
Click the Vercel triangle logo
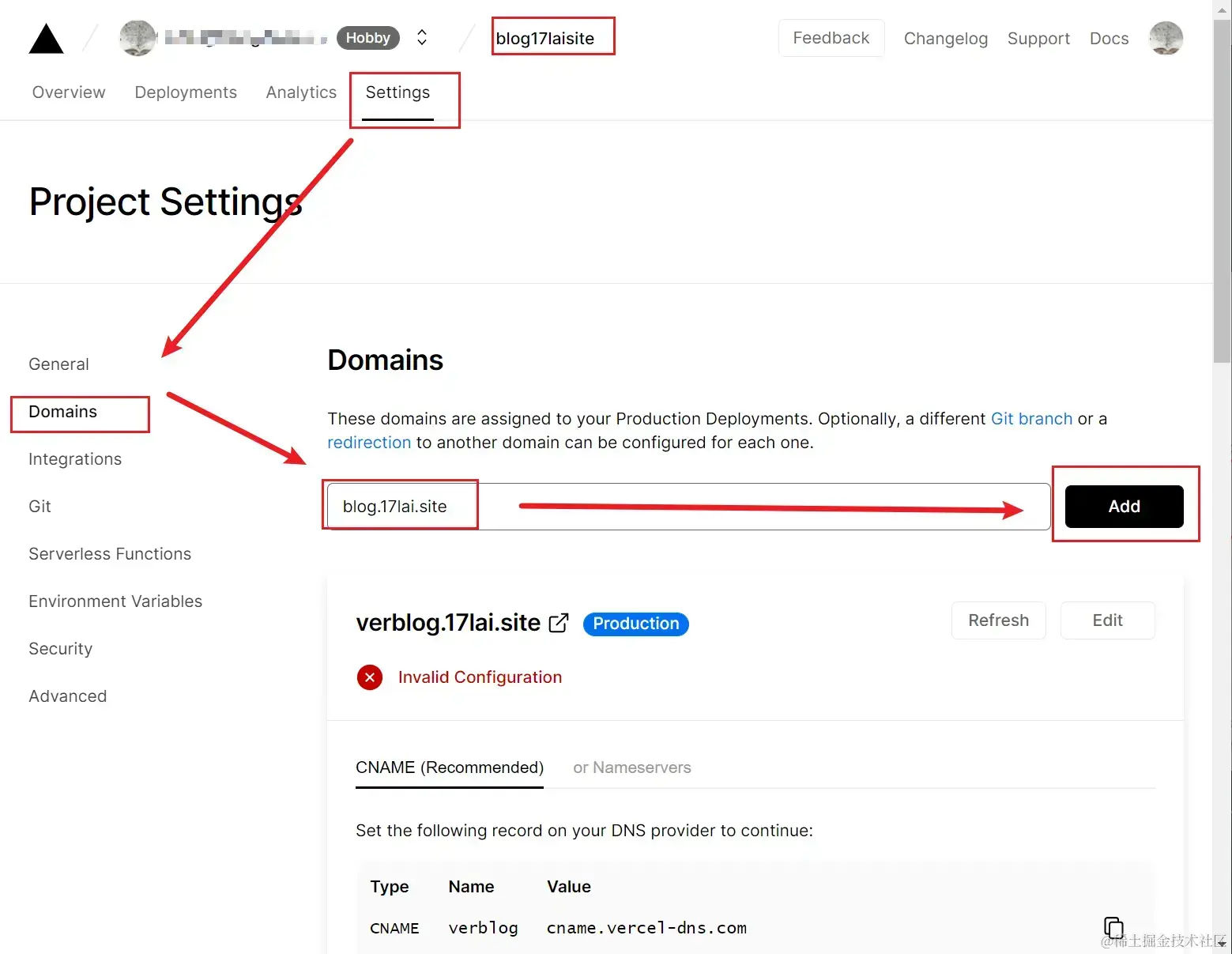click(x=45, y=37)
